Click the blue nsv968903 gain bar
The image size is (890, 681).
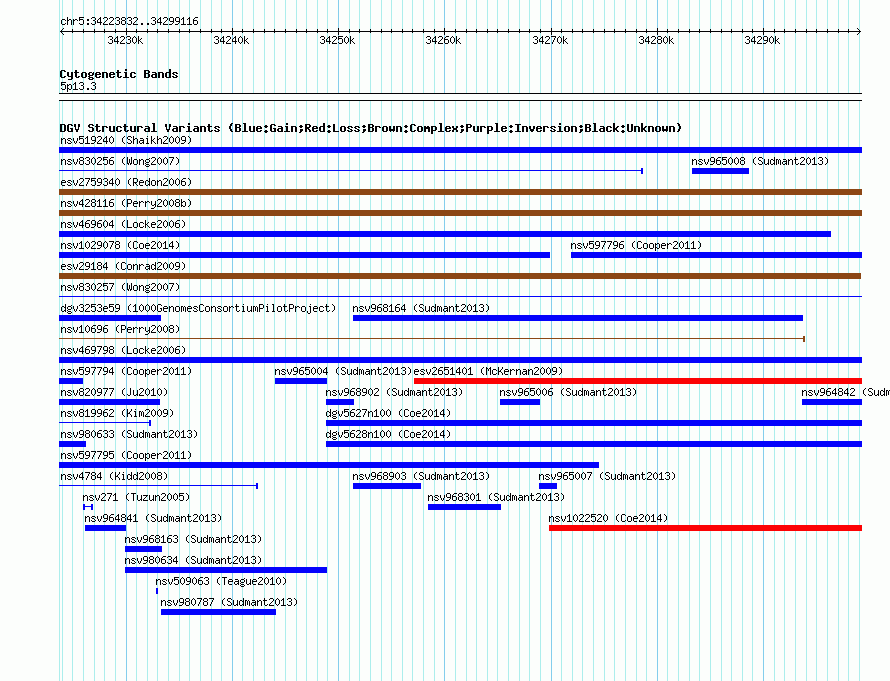pos(387,486)
